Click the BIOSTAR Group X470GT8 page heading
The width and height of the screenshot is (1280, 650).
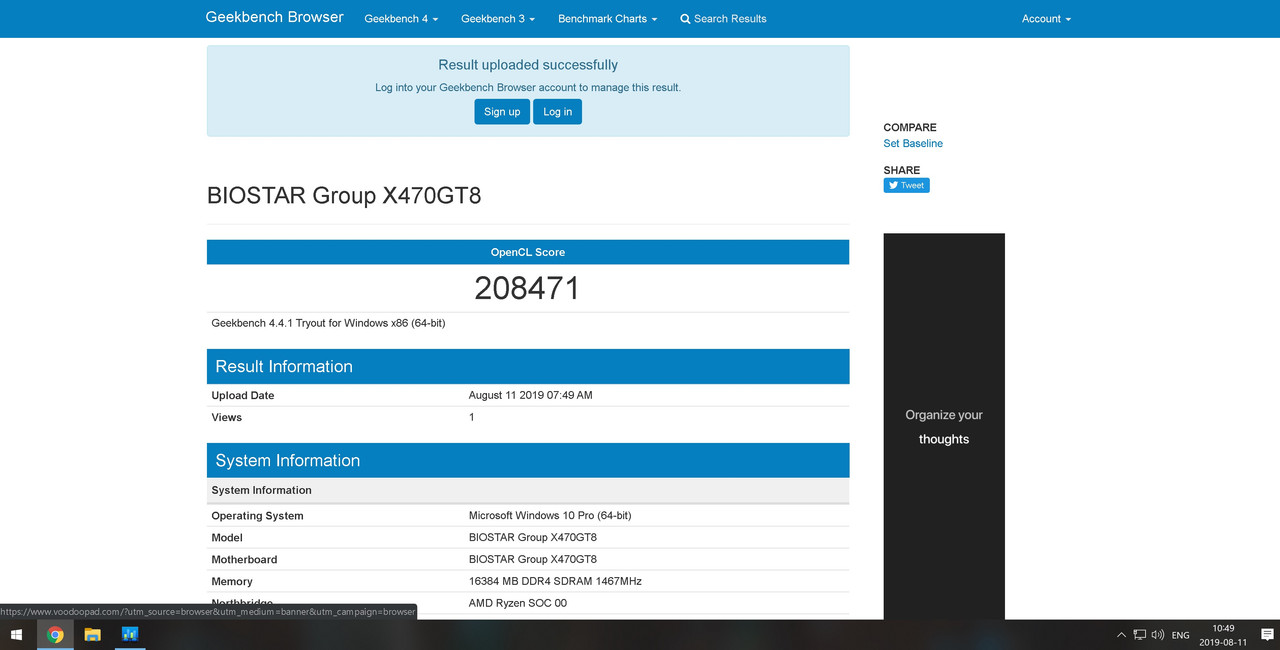point(344,195)
